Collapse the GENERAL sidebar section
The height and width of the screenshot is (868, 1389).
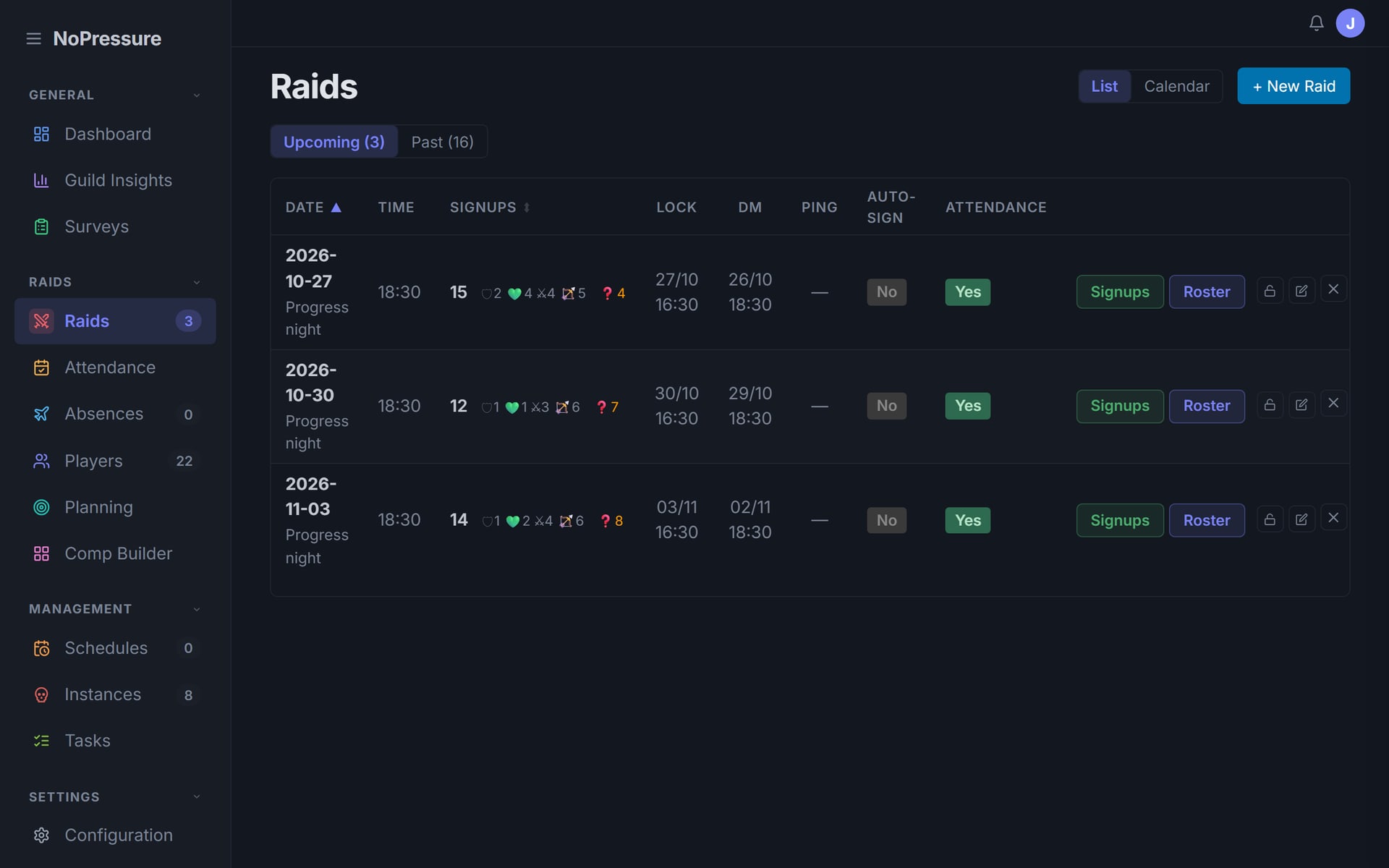[115, 95]
